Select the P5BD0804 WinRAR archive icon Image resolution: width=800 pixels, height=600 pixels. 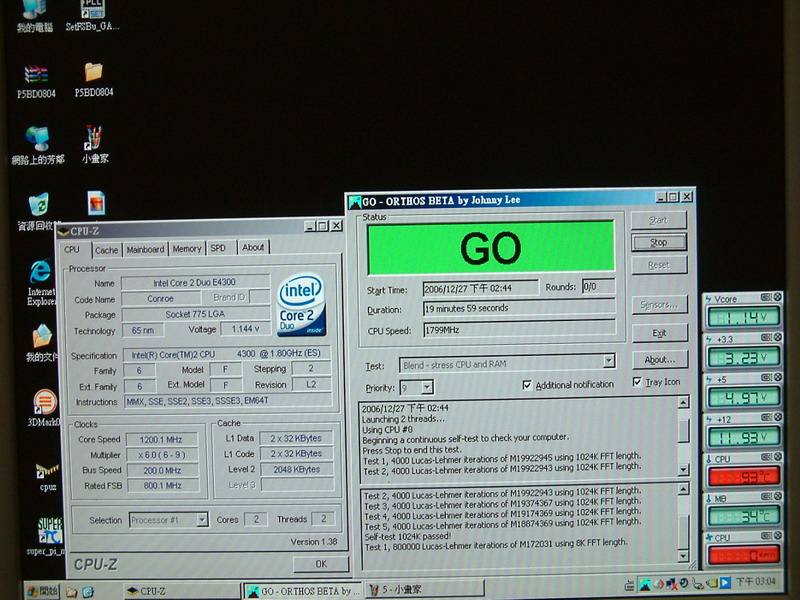36,81
